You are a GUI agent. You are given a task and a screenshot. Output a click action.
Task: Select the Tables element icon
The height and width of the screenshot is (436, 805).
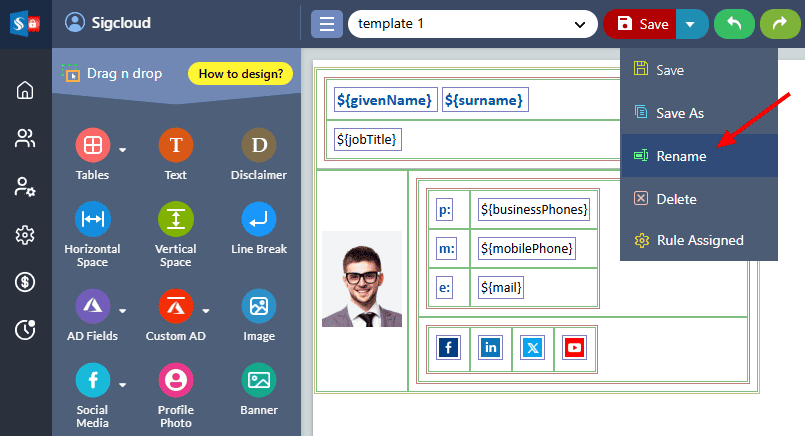[92, 146]
